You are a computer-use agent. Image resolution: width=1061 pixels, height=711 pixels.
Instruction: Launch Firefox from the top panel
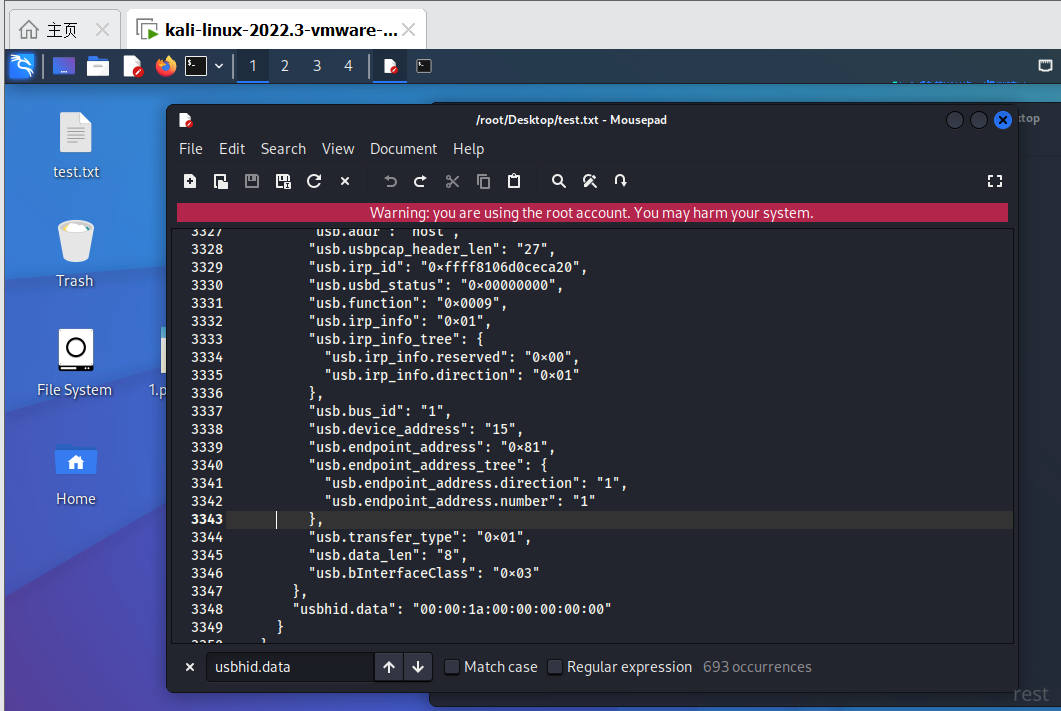coord(165,66)
